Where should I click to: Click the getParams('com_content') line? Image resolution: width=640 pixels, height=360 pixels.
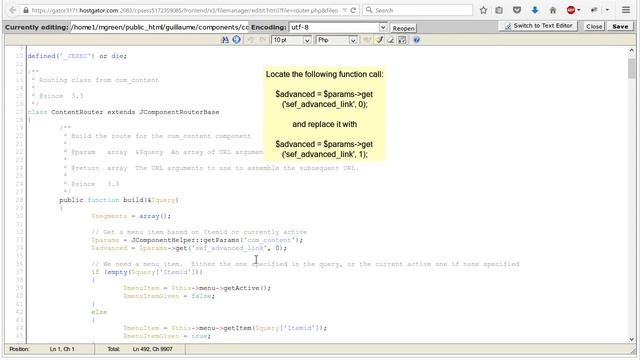click(x=197, y=240)
